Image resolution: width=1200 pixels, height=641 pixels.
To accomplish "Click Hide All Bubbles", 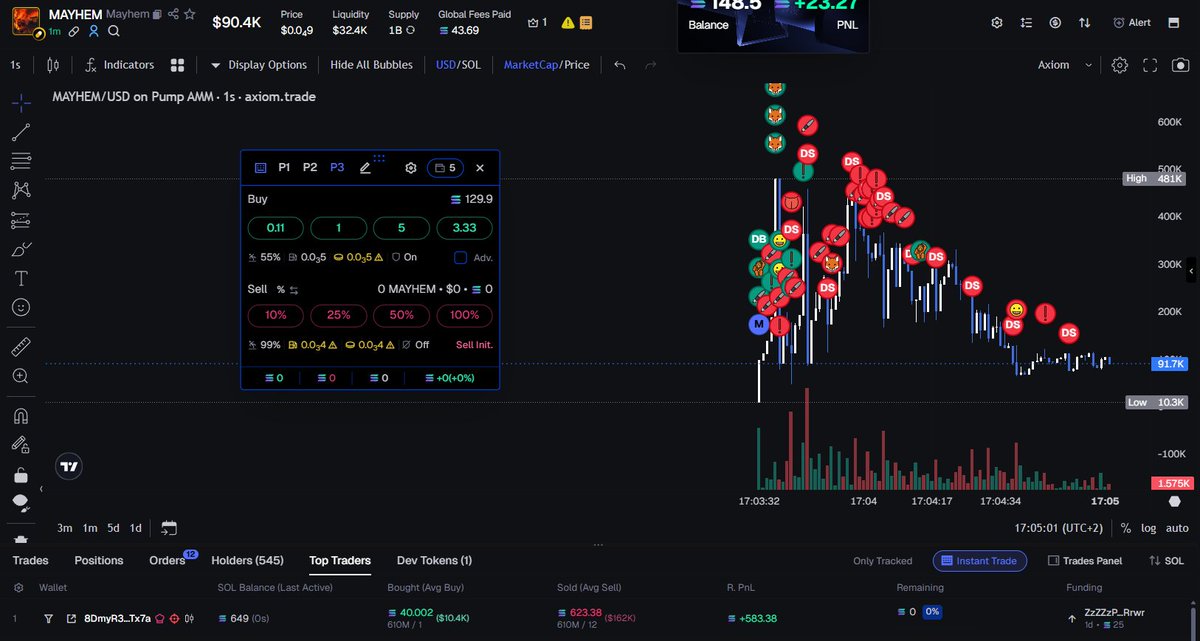I will coord(371,65).
